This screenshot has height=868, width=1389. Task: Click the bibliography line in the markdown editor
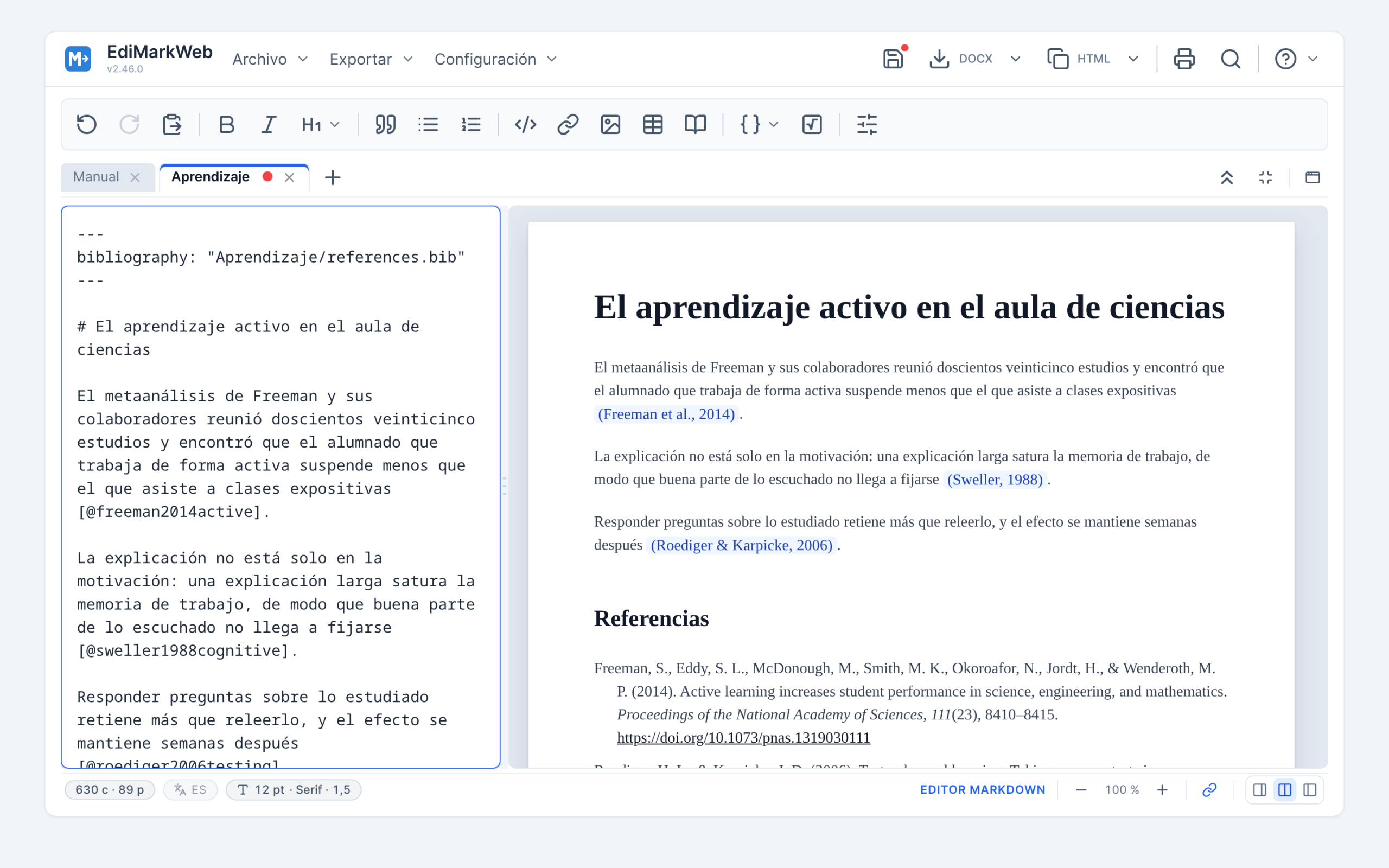tap(271, 257)
